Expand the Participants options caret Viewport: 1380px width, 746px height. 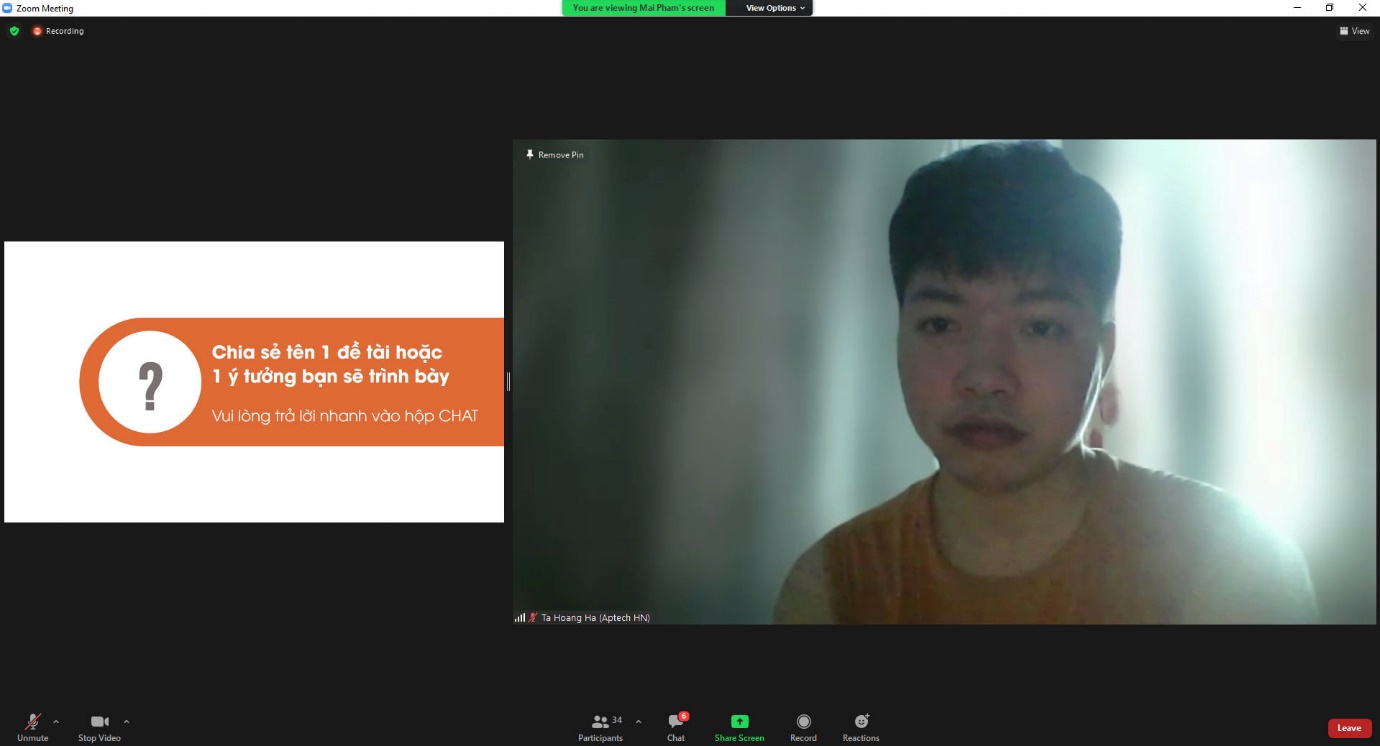coord(638,721)
